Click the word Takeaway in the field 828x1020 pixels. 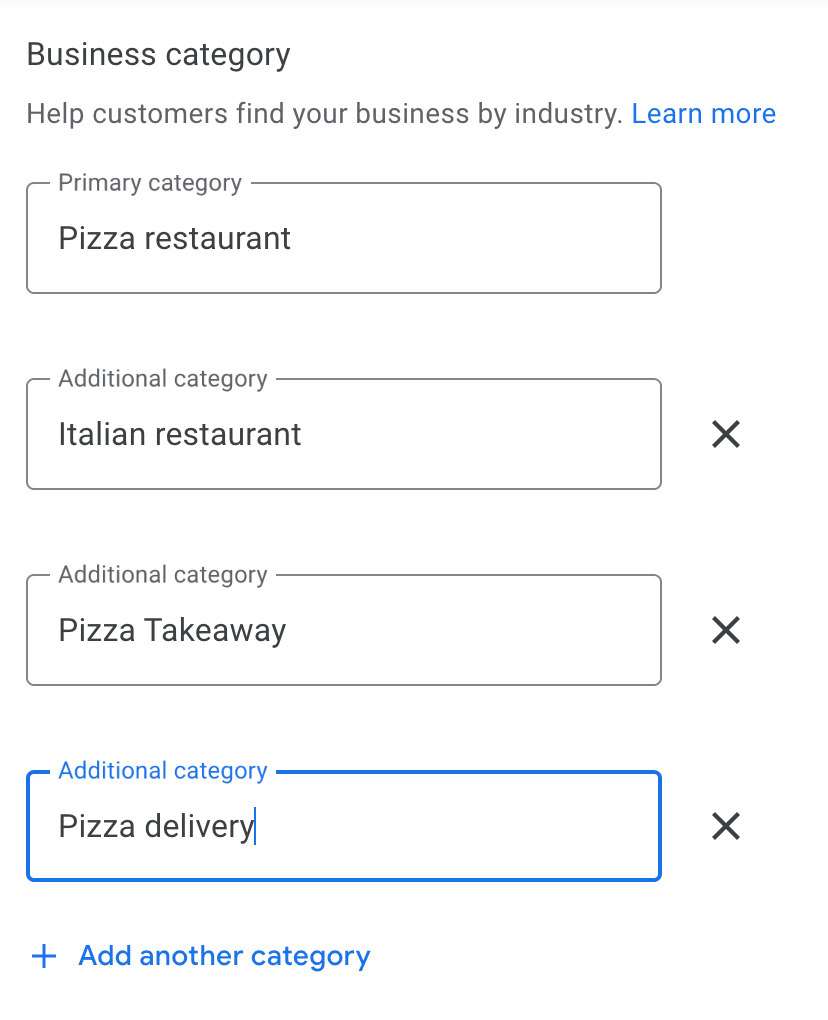click(215, 630)
